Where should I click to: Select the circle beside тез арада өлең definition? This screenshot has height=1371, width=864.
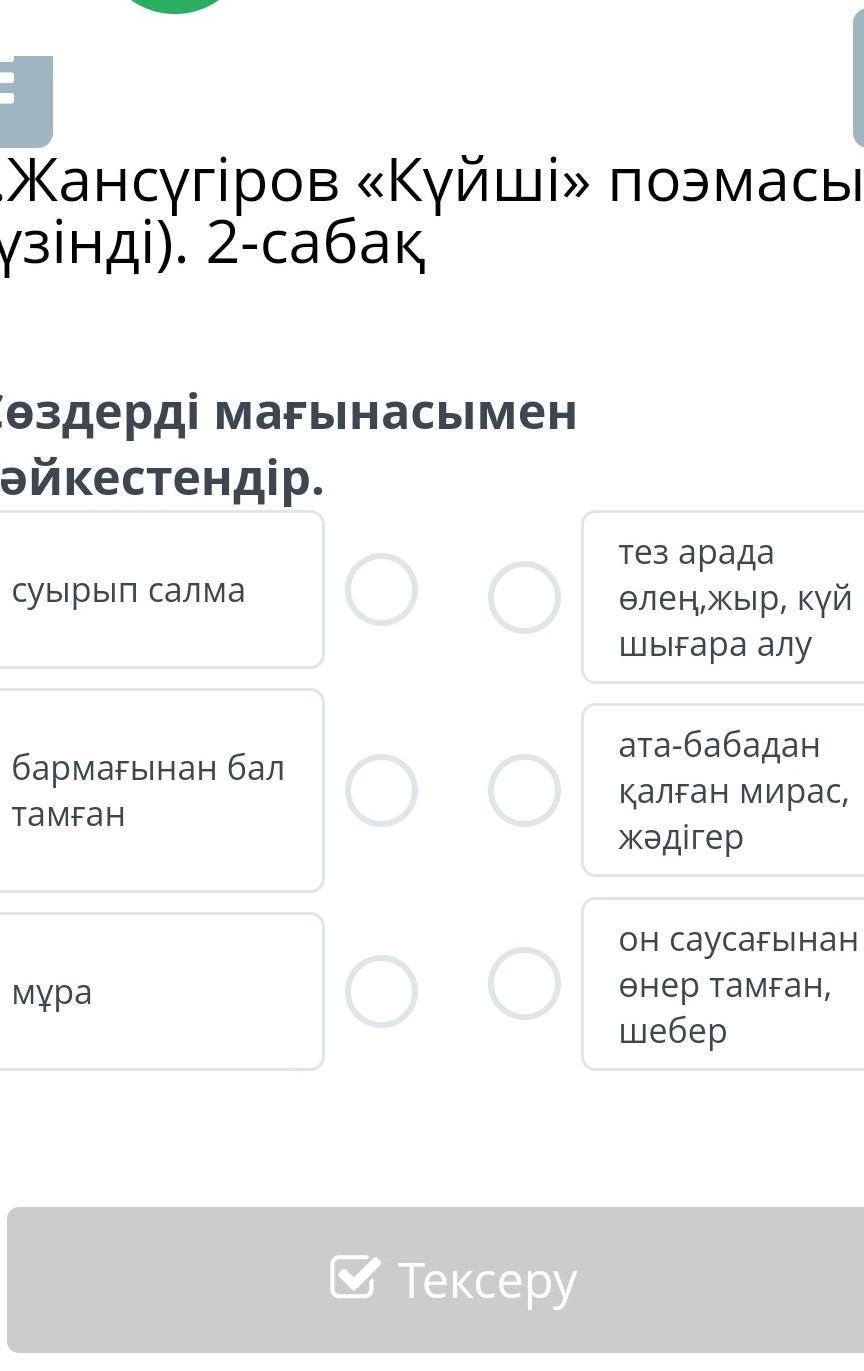click(x=524, y=597)
